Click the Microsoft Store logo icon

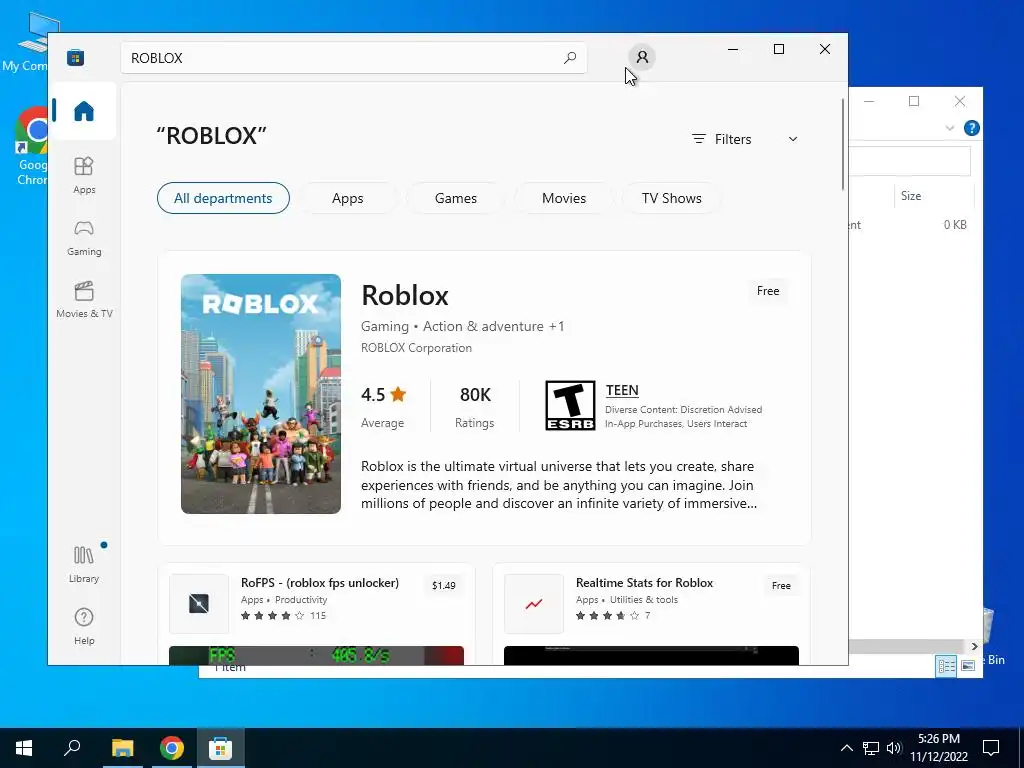75,57
